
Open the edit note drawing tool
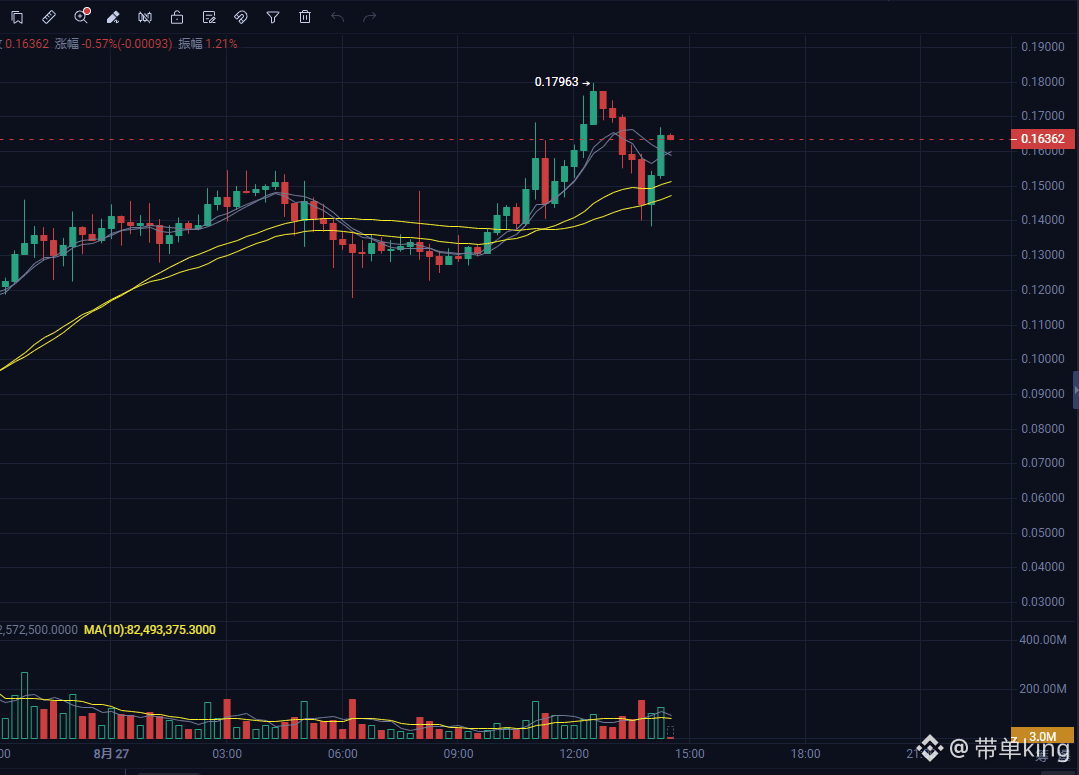(x=209, y=17)
